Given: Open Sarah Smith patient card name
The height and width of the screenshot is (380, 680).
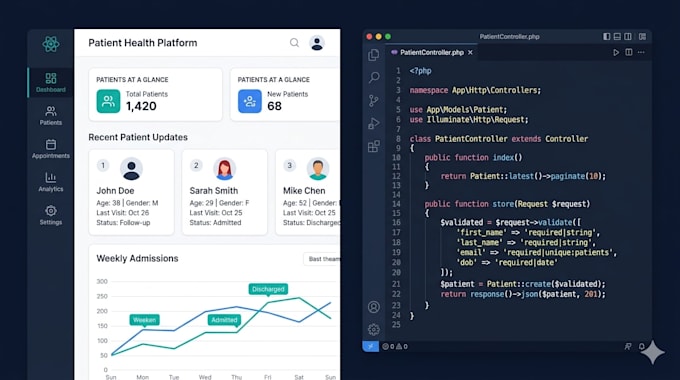Looking at the screenshot, I should (x=213, y=190).
